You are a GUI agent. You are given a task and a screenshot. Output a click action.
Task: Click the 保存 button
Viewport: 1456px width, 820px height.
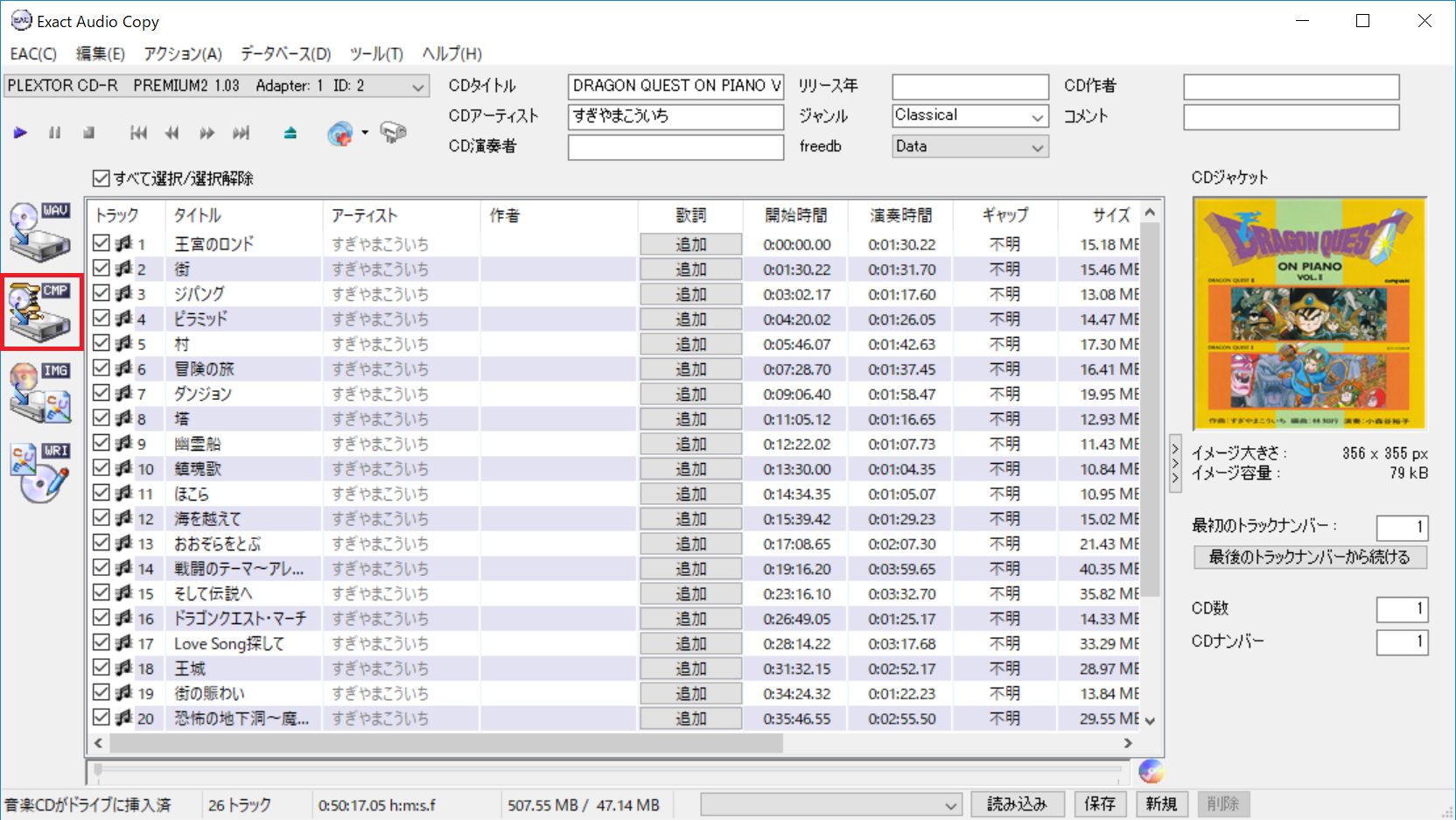[x=1100, y=803]
